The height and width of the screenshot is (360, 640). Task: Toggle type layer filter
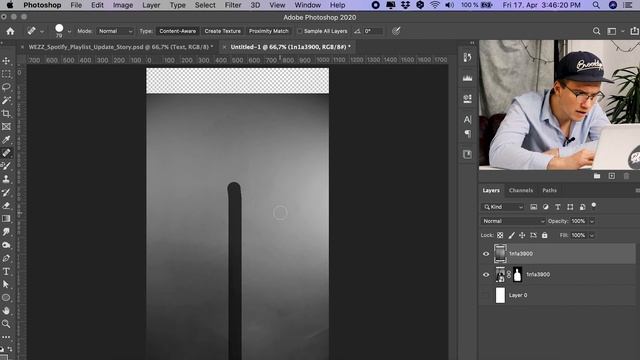click(x=558, y=207)
